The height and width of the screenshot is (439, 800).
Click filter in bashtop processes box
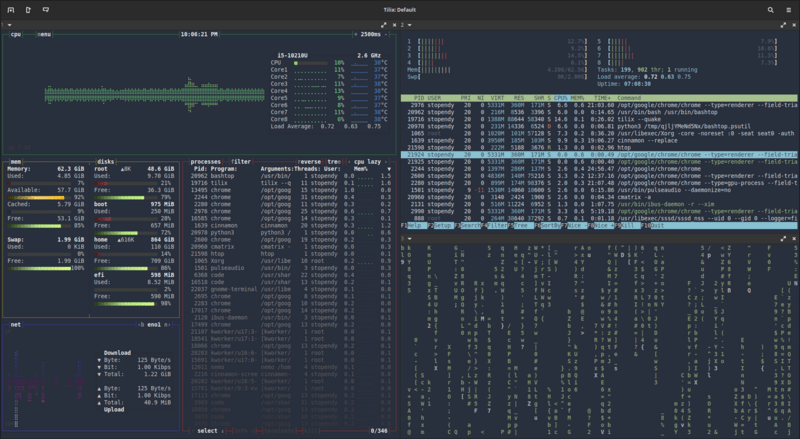pos(241,160)
